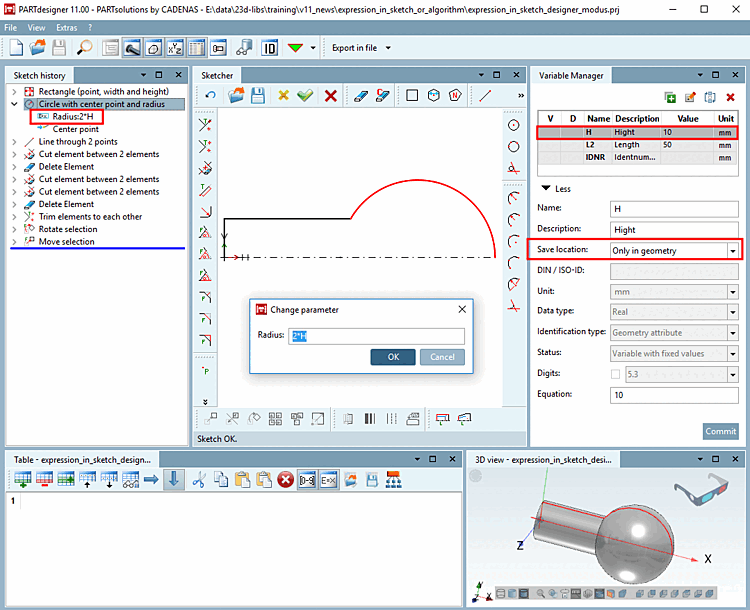Click the red X cancel icon in Sketcher toolbar
750x610 pixels.
coord(330,95)
